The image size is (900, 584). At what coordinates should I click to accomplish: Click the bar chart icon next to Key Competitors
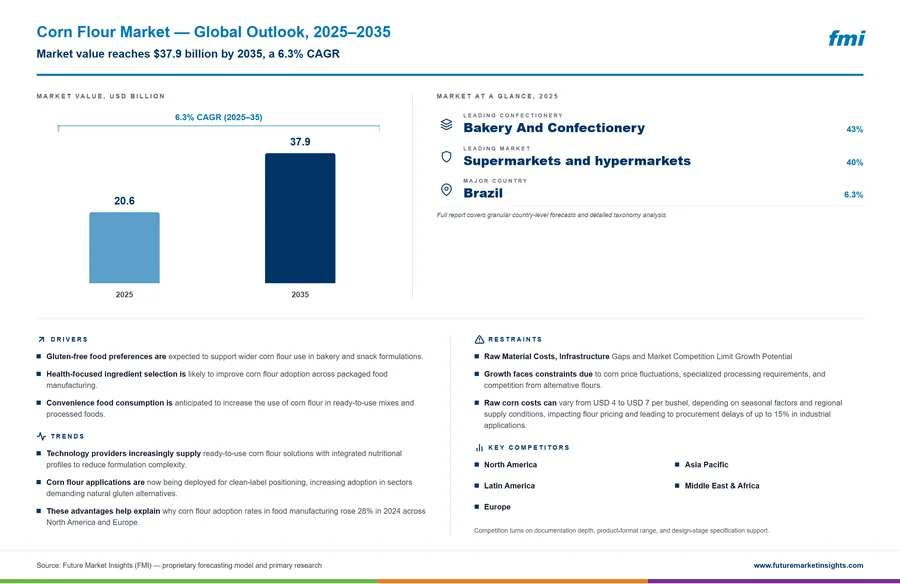(479, 447)
